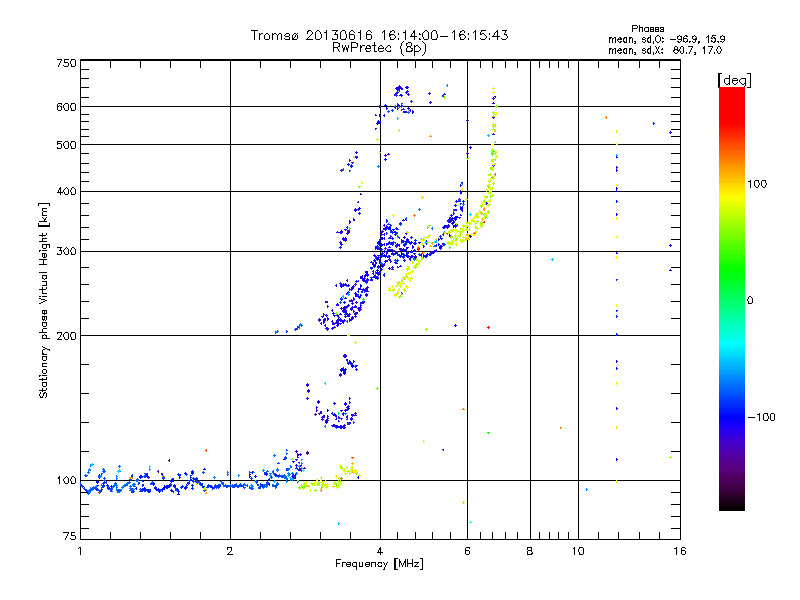Click the colorbar label '-100'
This screenshot has height=600, width=800.
(761, 417)
